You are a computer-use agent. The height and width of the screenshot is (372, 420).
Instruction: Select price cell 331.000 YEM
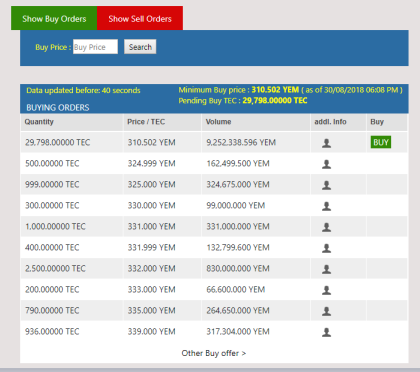(162, 226)
